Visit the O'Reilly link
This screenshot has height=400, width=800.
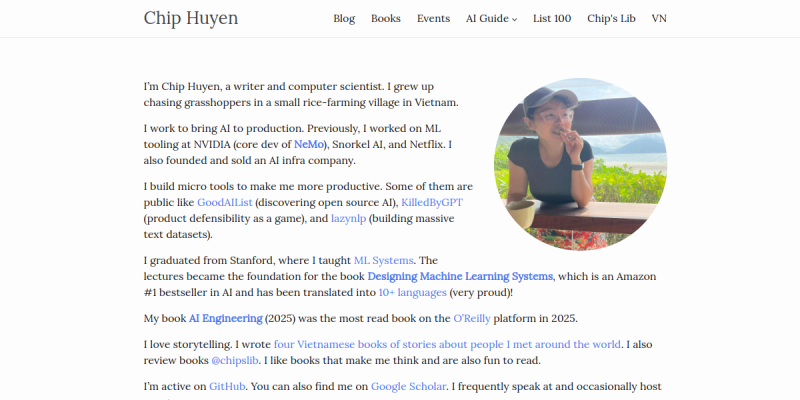click(472, 319)
